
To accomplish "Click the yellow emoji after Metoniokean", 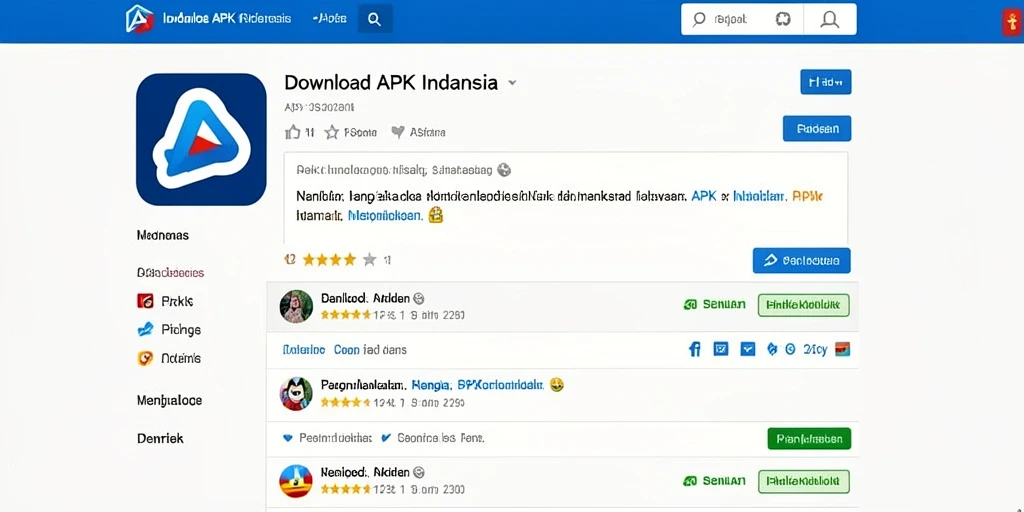I will 436,214.
